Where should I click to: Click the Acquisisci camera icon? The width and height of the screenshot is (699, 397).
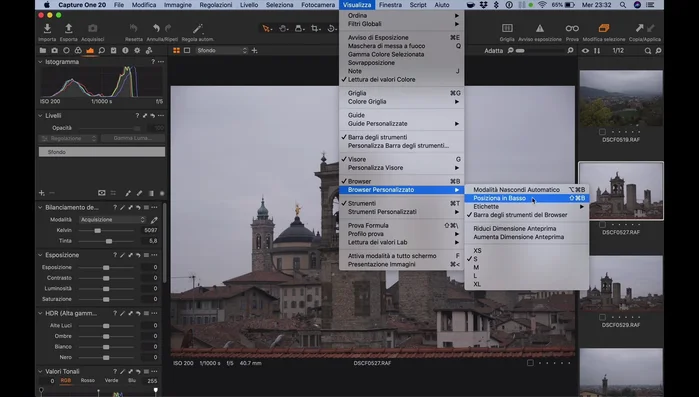click(92, 29)
